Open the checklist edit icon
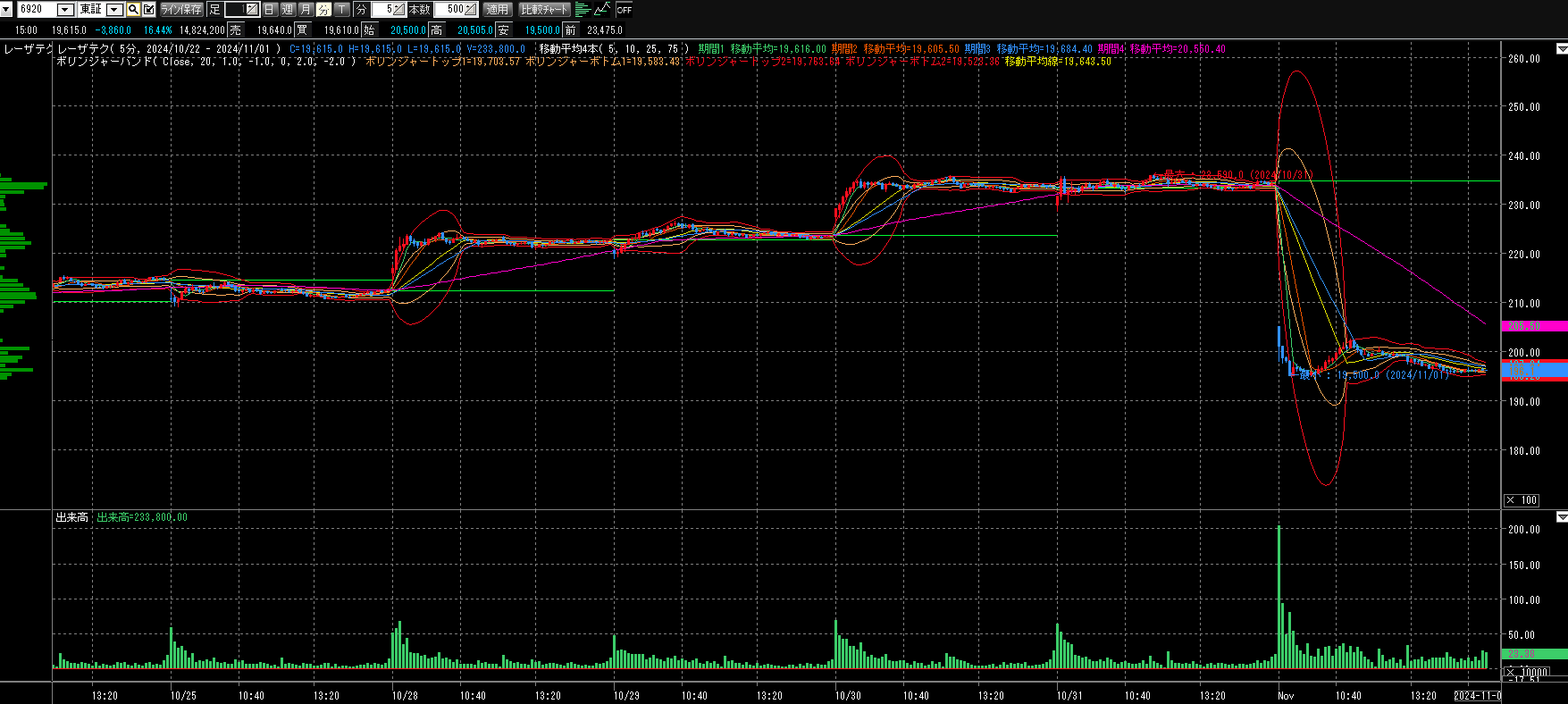The width and height of the screenshot is (1568, 704). (x=149, y=10)
